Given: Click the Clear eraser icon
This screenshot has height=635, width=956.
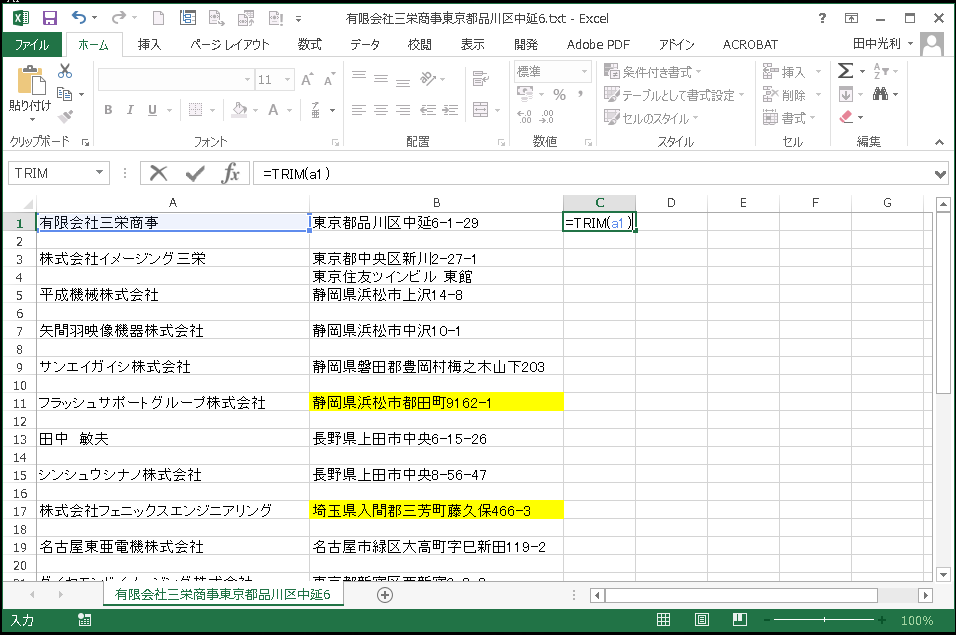Looking at the screenshot, I should (846, 116).
